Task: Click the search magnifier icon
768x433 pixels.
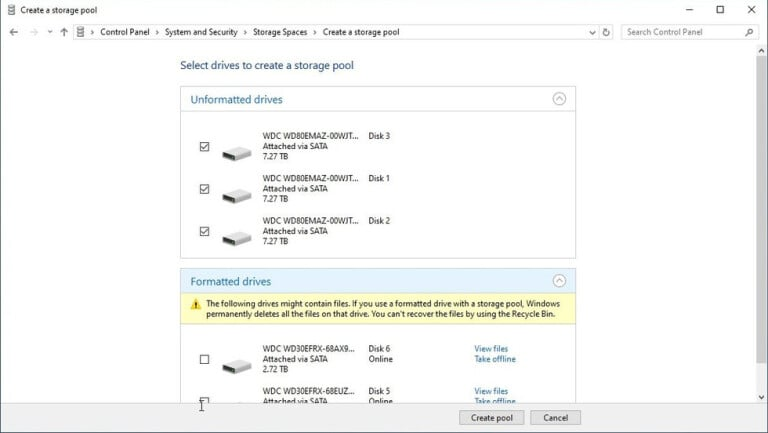Action: point(749,32)
